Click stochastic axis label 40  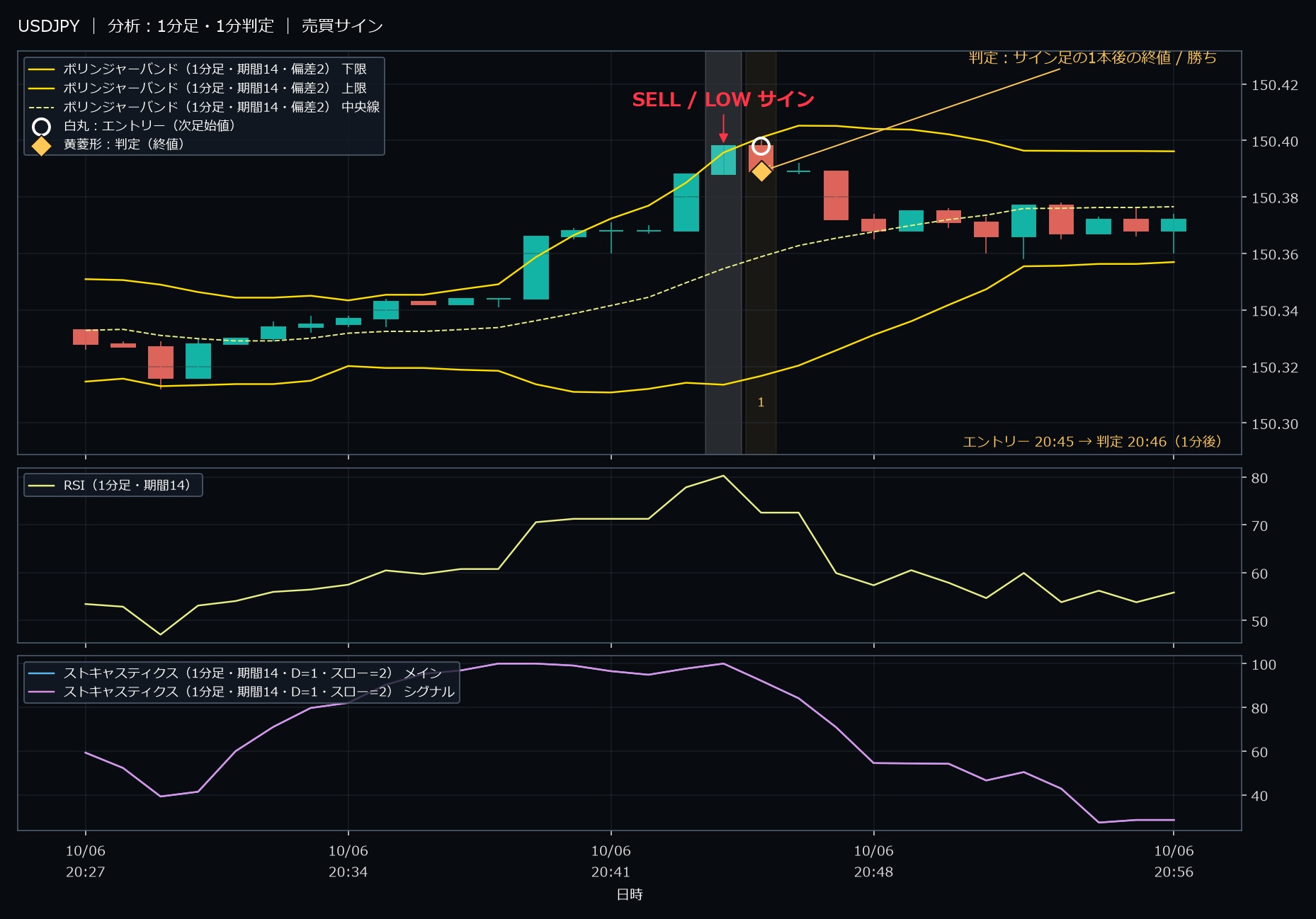click(1259, 797)
